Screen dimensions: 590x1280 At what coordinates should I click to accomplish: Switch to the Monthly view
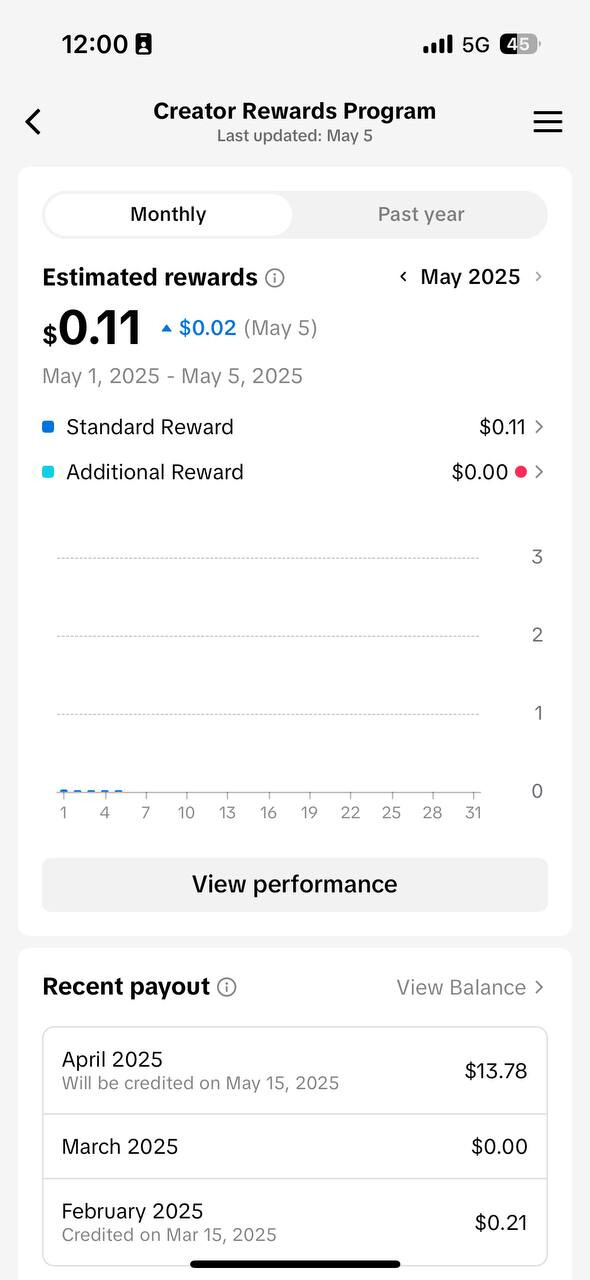click(x=168, y=214)
